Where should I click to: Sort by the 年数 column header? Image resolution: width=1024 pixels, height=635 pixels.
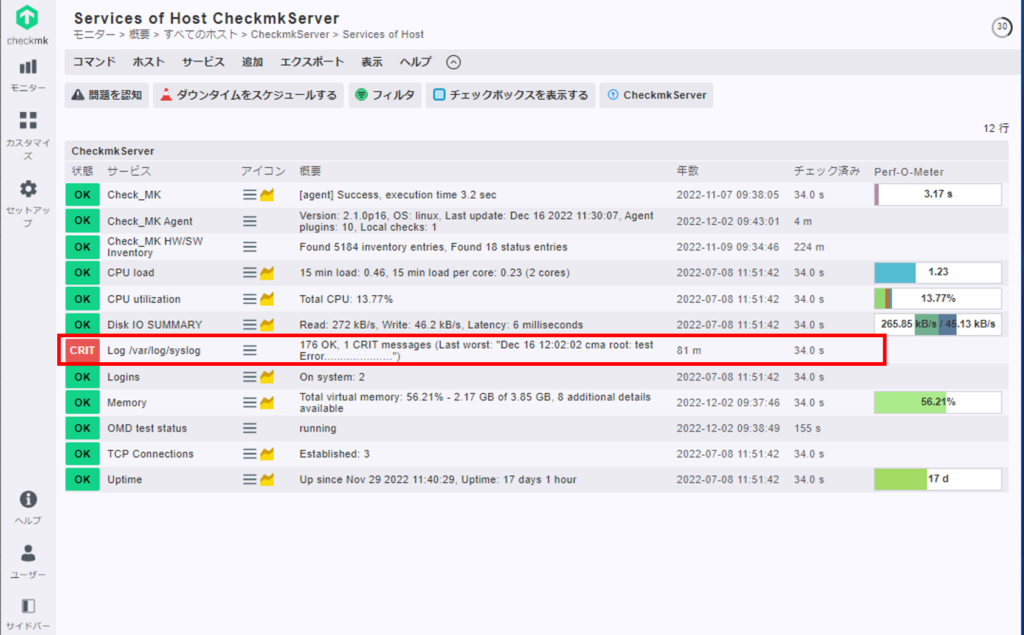click(688, 171)
